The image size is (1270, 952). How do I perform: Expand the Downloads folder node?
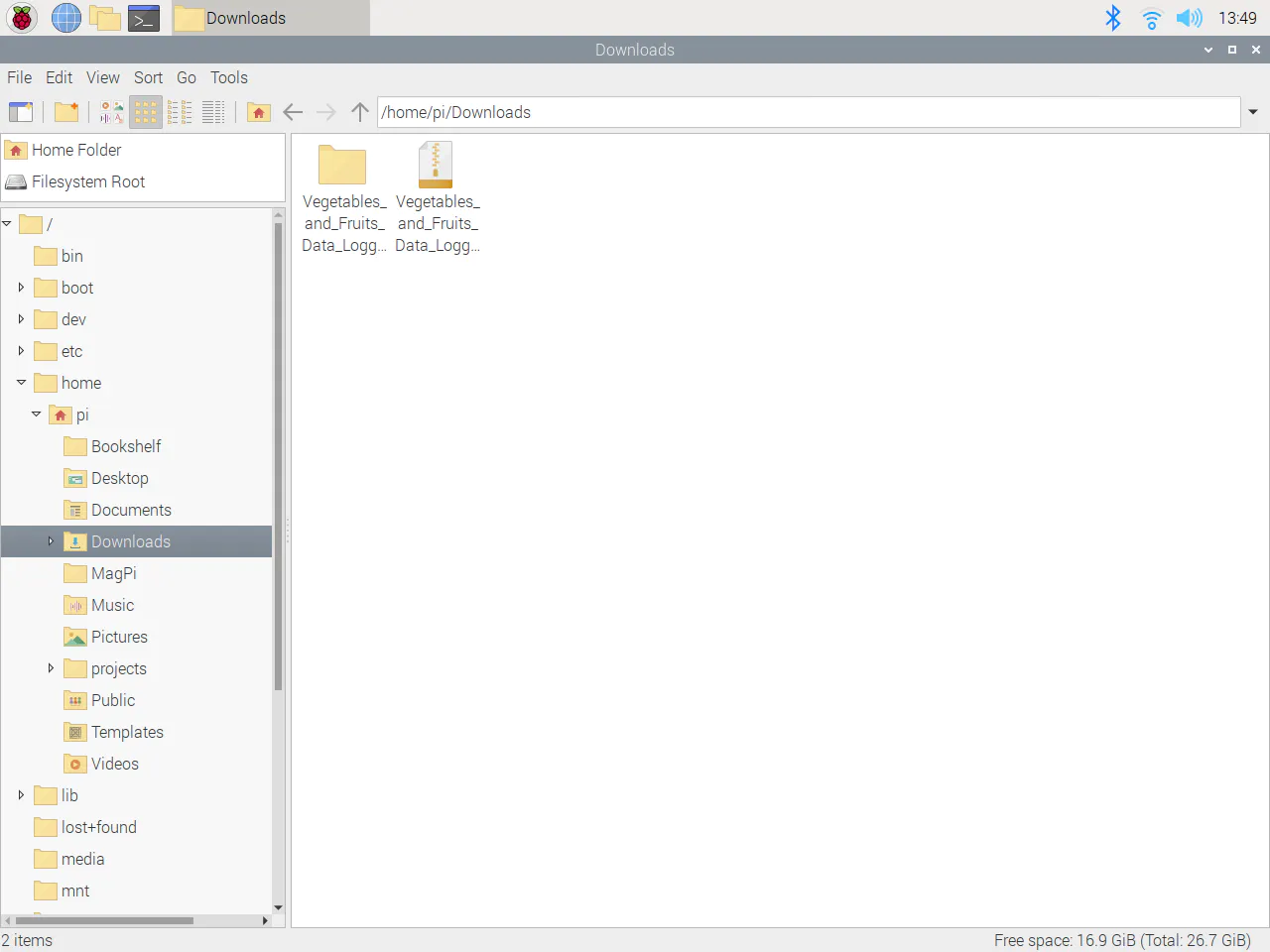51,541
